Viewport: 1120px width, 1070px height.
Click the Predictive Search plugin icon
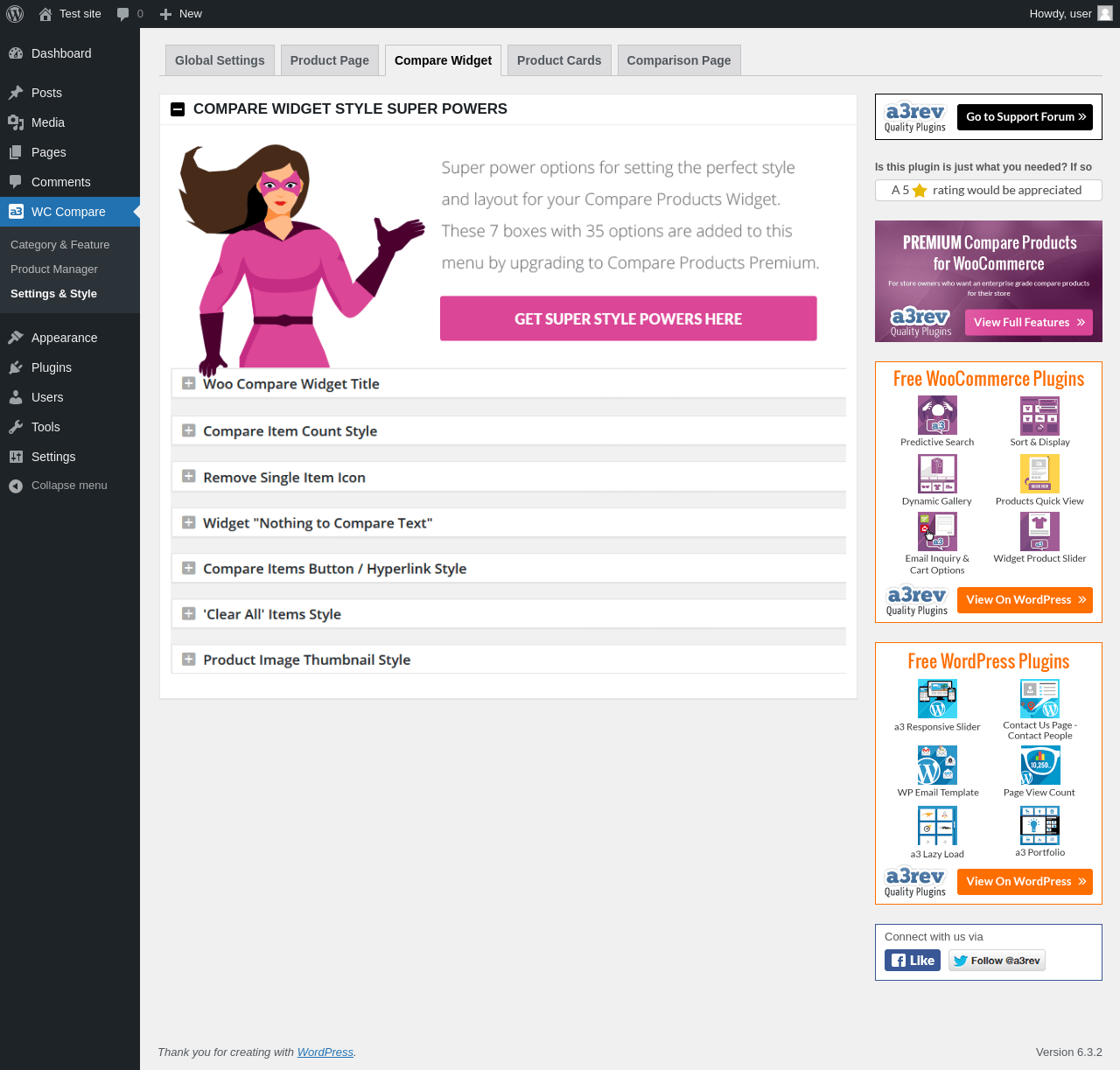(x=937, y=415)
